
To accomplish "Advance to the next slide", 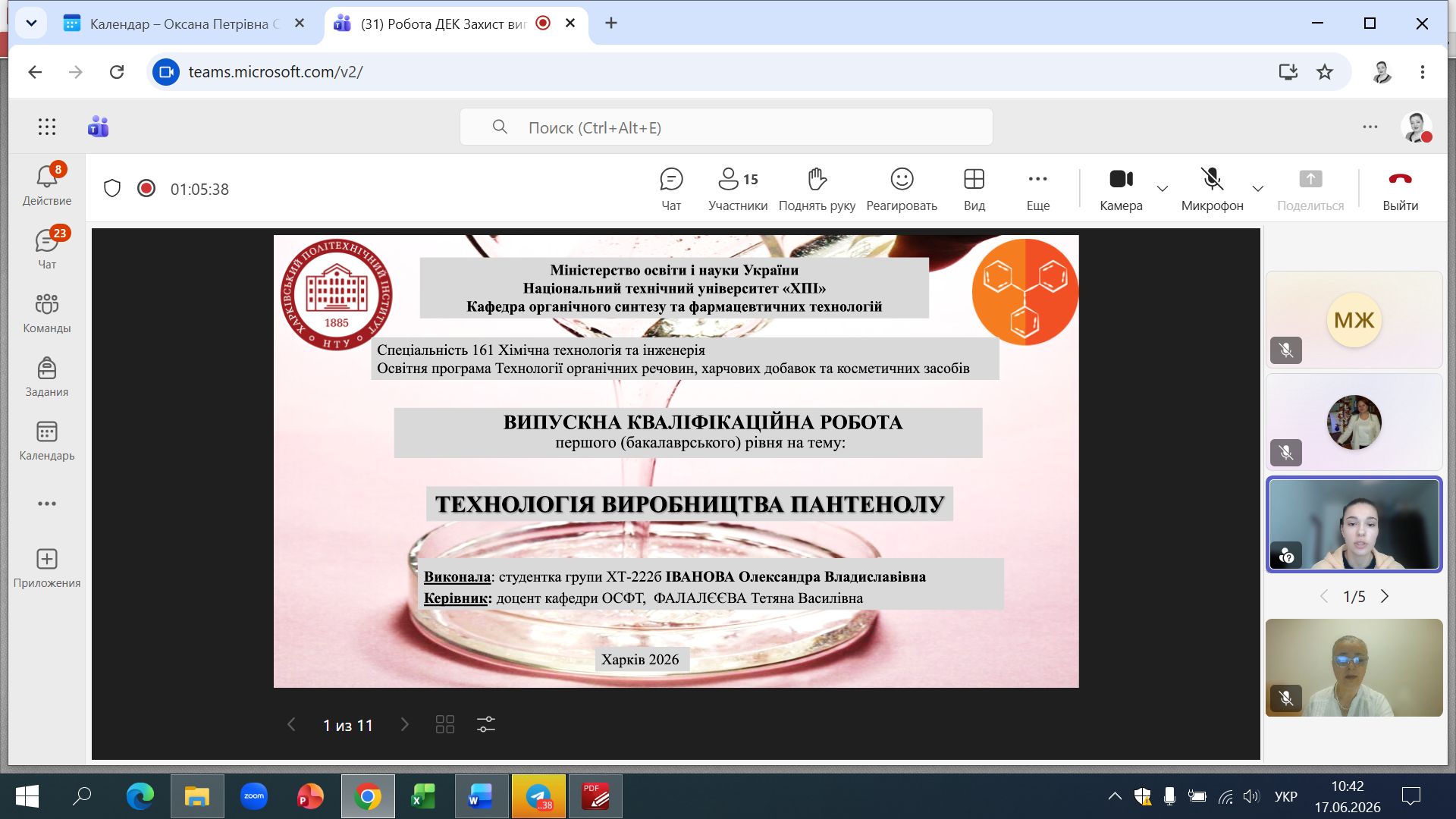I will click(x=405, y=724).
